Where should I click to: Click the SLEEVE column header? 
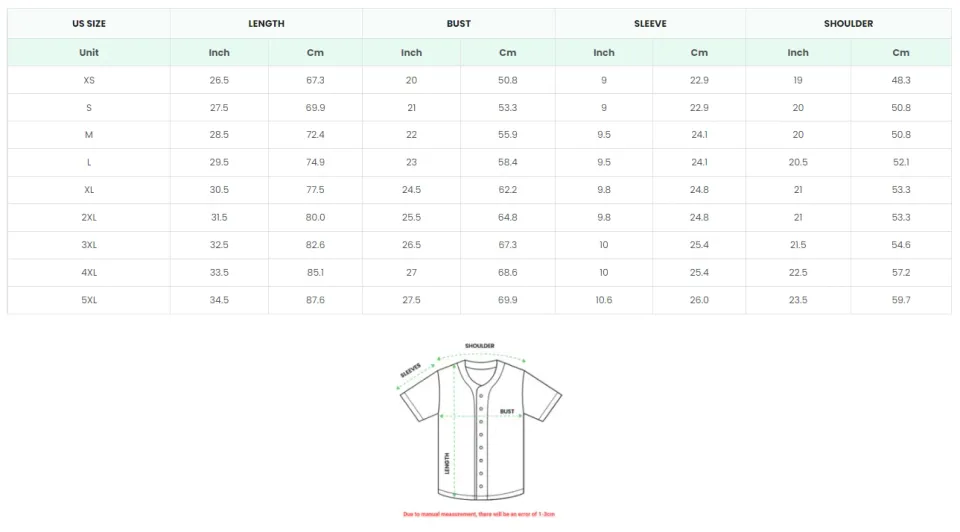(650, 23)
